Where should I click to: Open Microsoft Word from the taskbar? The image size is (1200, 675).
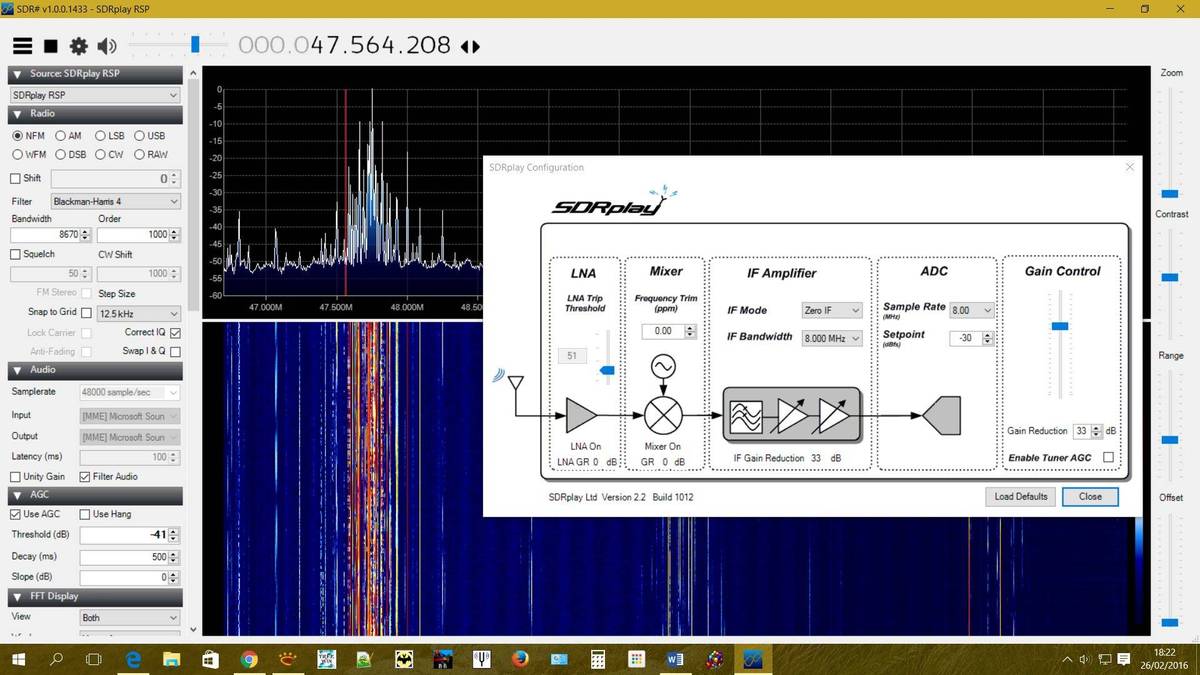click(674, 659)
